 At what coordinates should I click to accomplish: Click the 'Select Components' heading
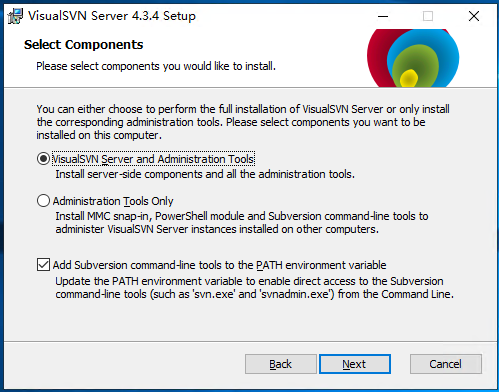84,45
